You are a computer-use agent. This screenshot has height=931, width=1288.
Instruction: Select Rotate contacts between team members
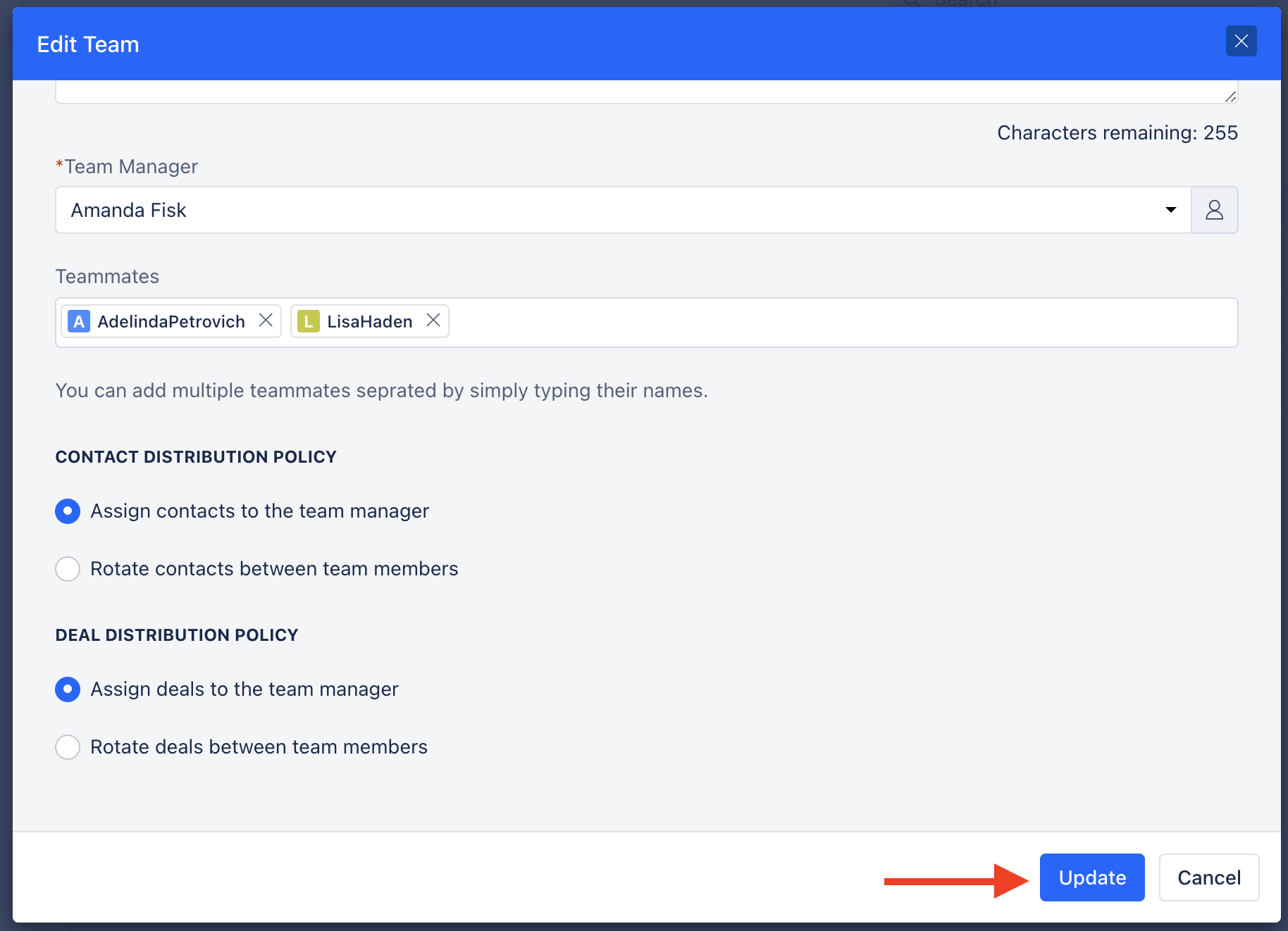coord(68,569)
